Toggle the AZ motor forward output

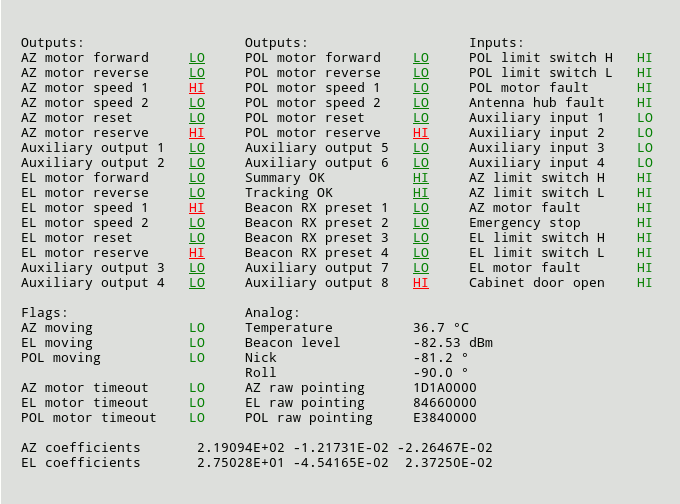196,58
